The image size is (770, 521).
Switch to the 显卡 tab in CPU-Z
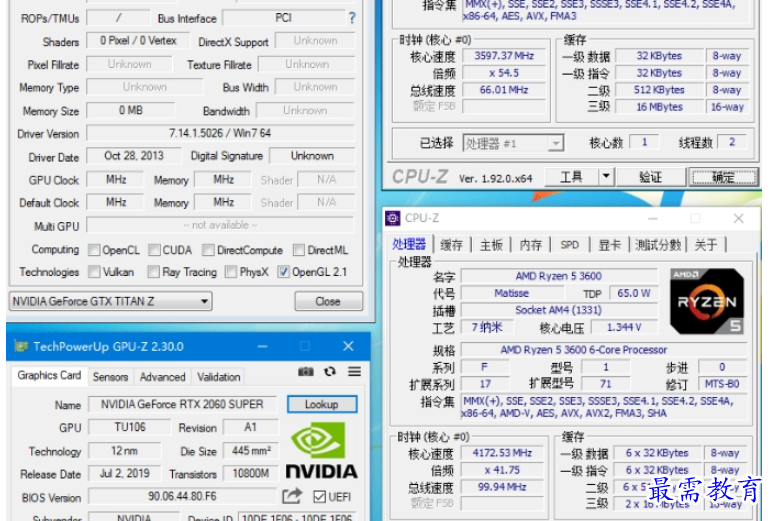pos(609,245)
